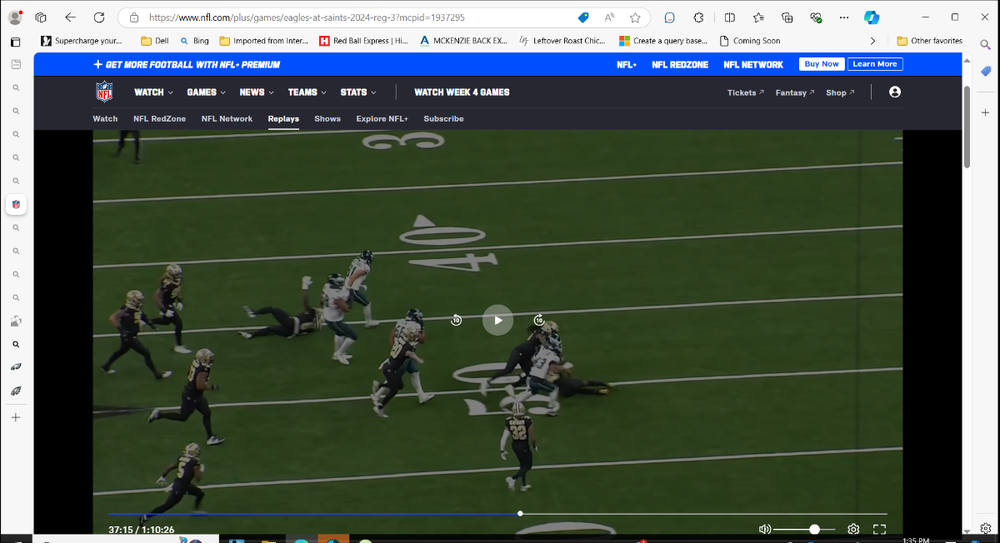Click the video progress bar handle
Viewport: 1000px width, 543px height.
pos(520,514)
